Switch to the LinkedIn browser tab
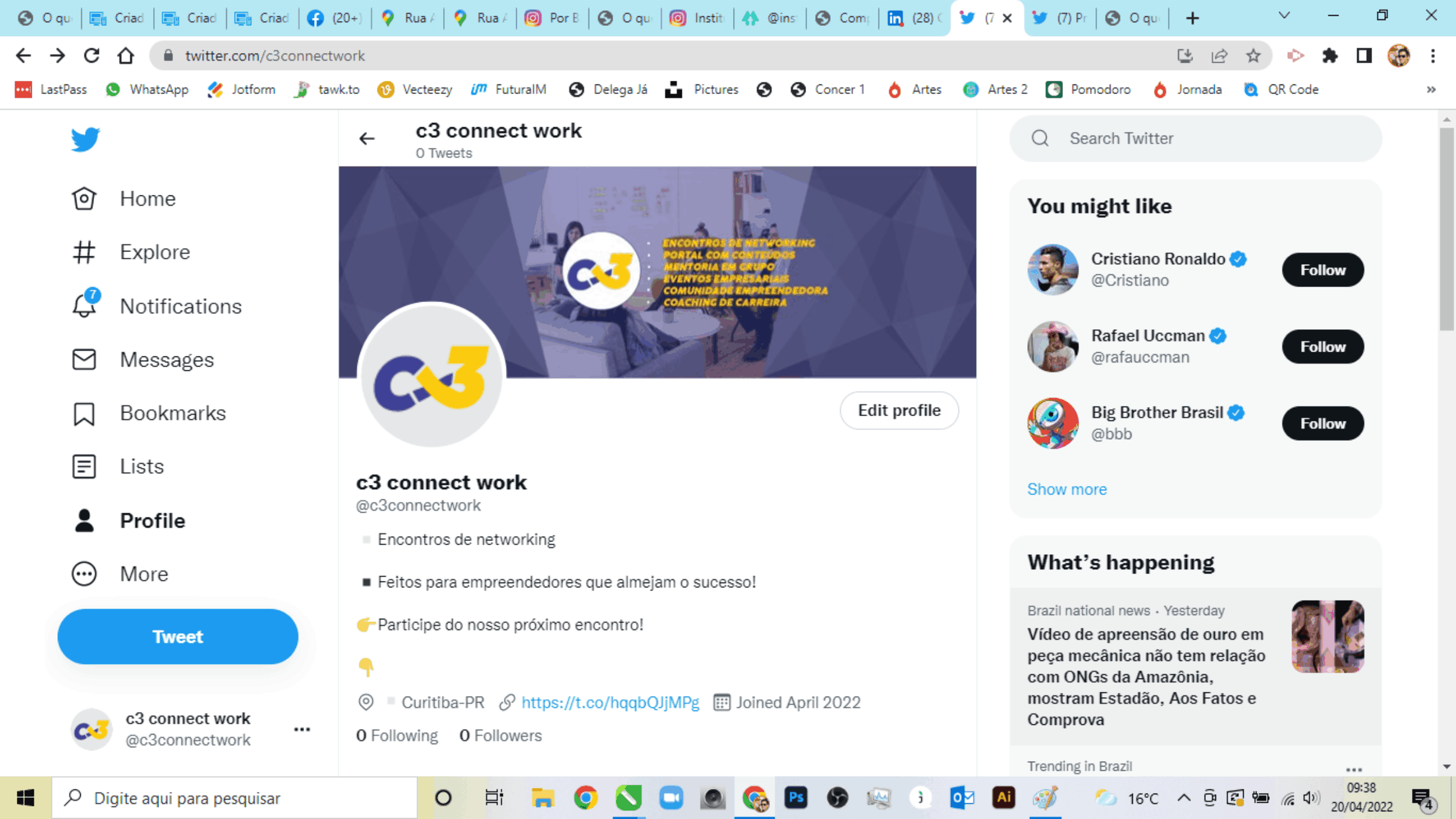The image size is (1456, 819). pos(913,18)
